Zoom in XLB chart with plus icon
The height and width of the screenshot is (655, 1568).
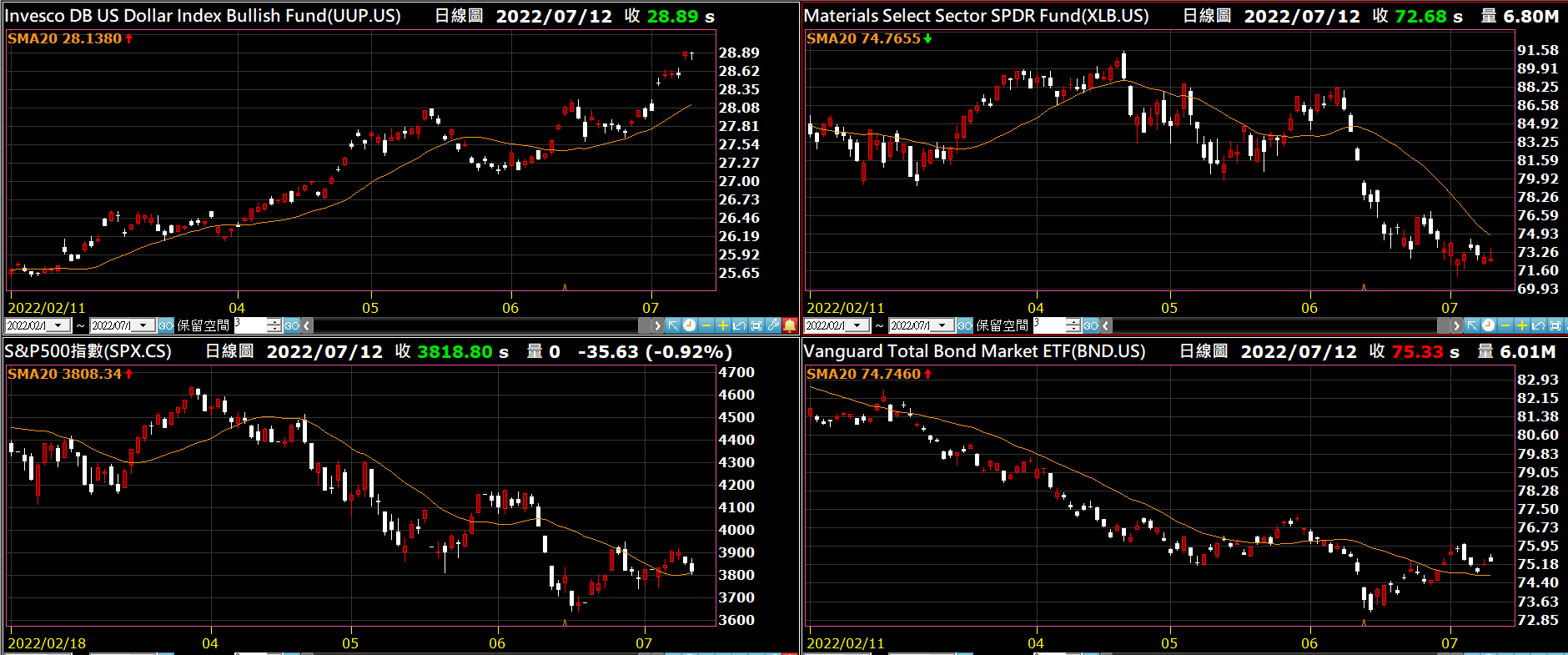click(1521, 325)
